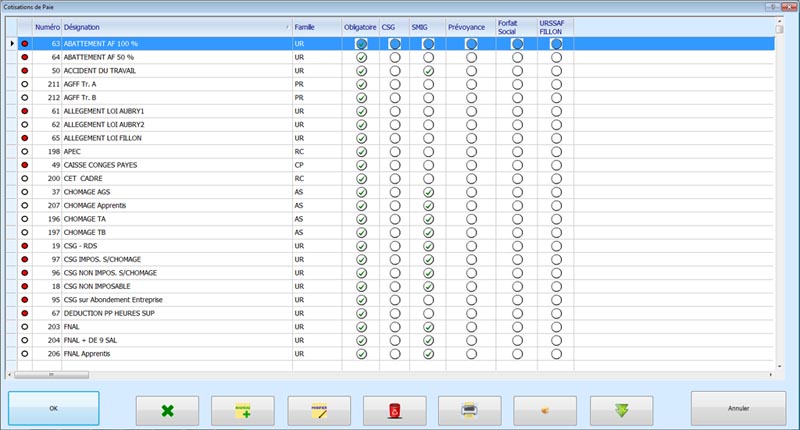Click the modify note icon button
The height and width of the screenshot is (430, 800).
318,409
